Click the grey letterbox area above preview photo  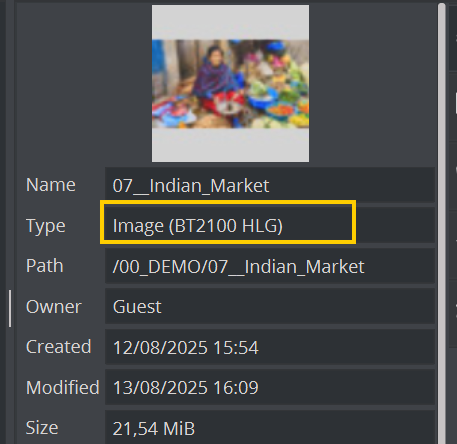[x=230, y=22]
